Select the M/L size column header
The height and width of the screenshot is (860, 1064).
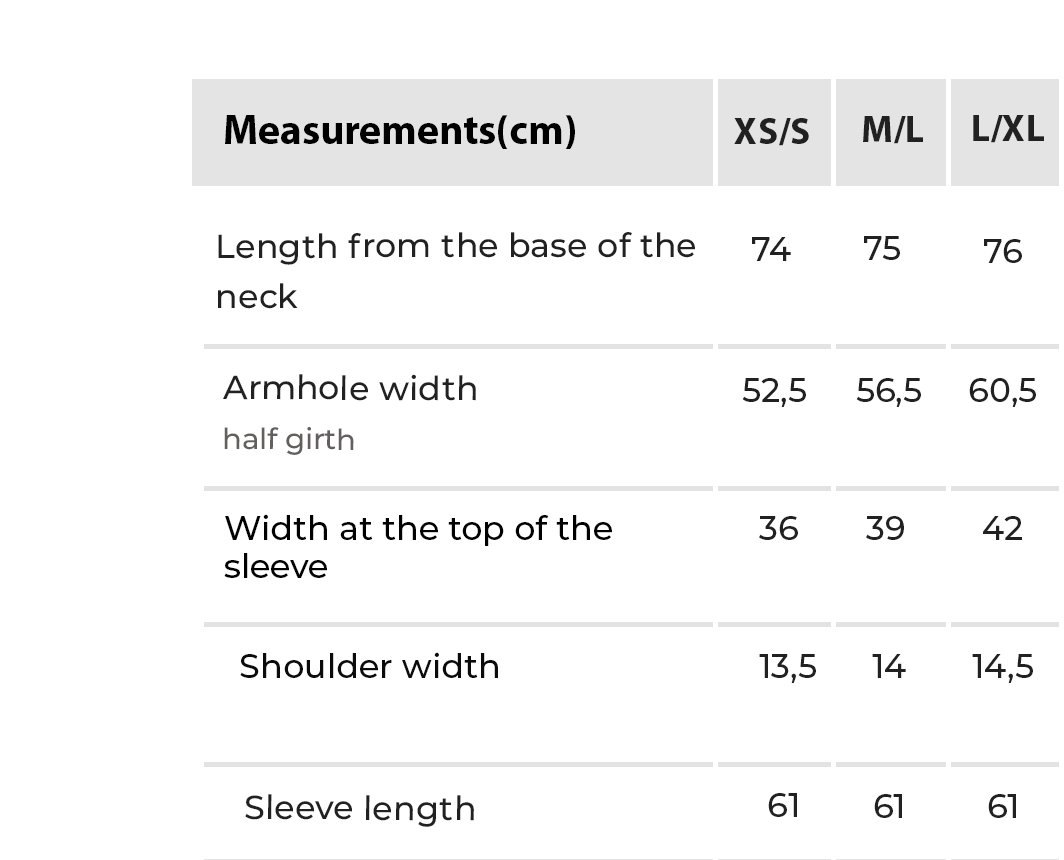(892, 130)
